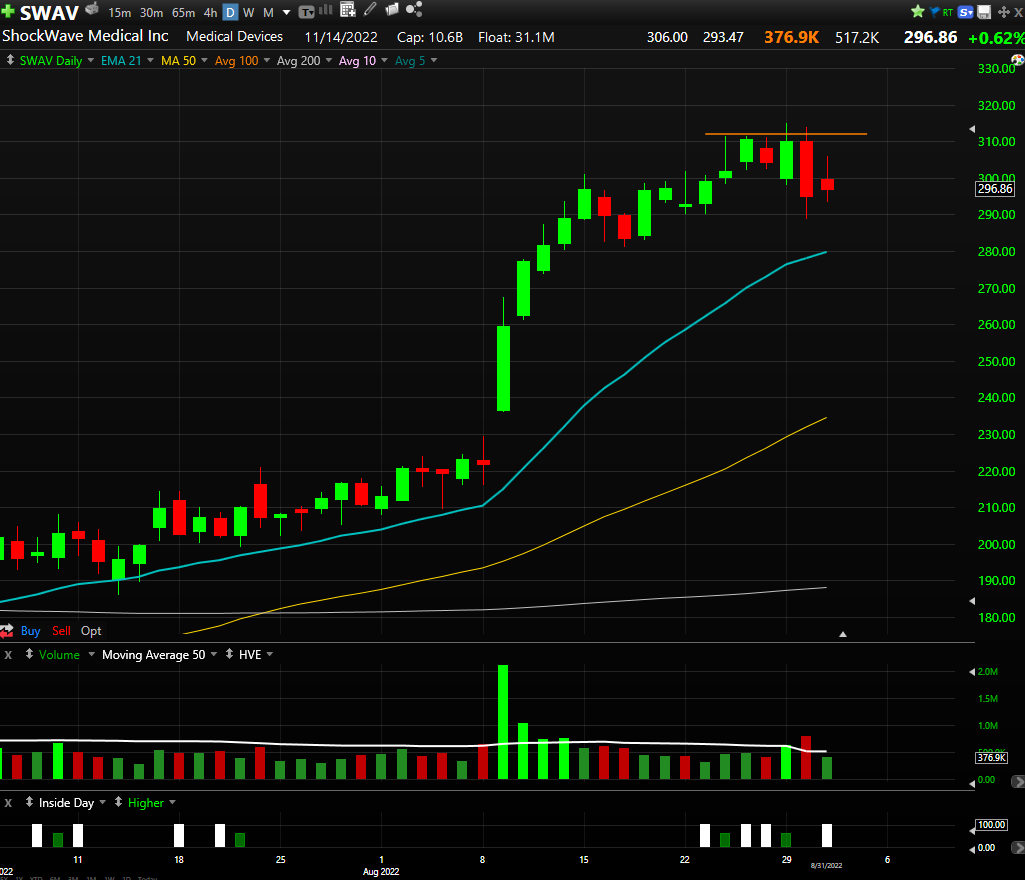Click the right arrow beside volume 0.00

1018,781
